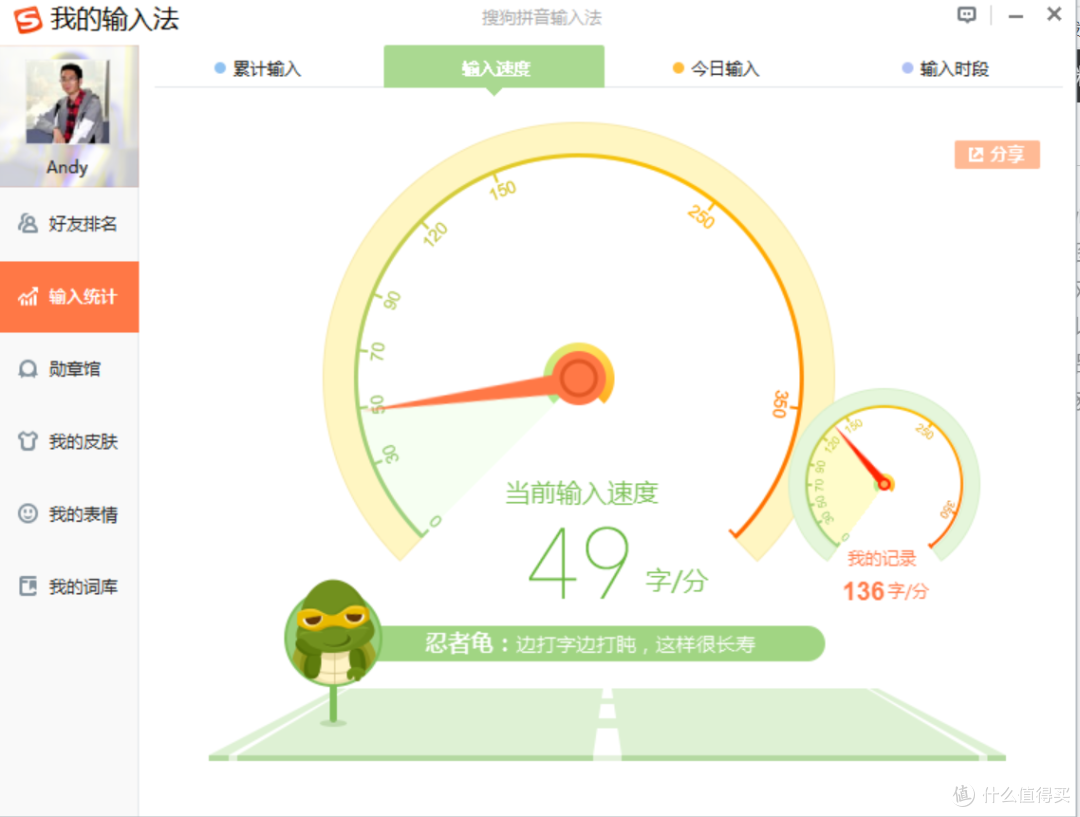The width and height of the screenshot is (1080, 817).
Task: Click the Andy username label
Action: [x=67, y=167]
